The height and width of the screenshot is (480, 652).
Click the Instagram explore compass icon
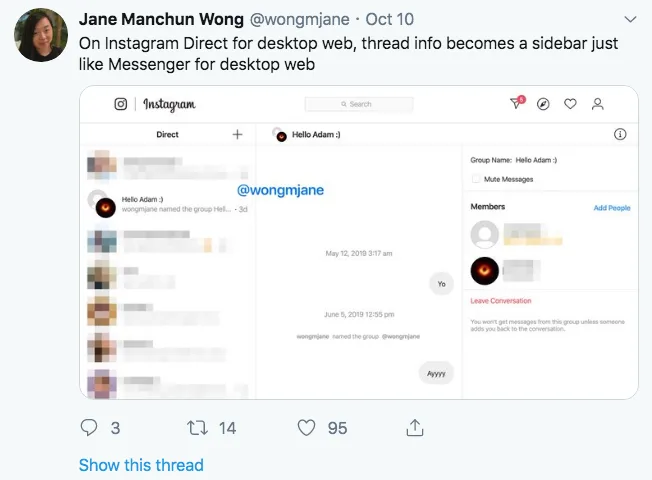point(544,103)
